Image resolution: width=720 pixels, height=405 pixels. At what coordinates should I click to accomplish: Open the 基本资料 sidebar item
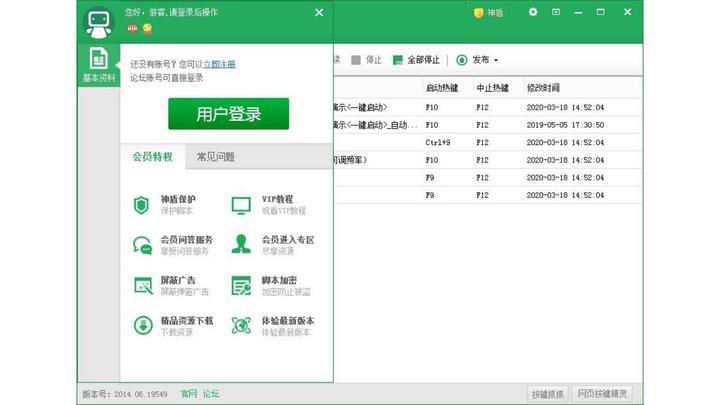click(99, 65)
